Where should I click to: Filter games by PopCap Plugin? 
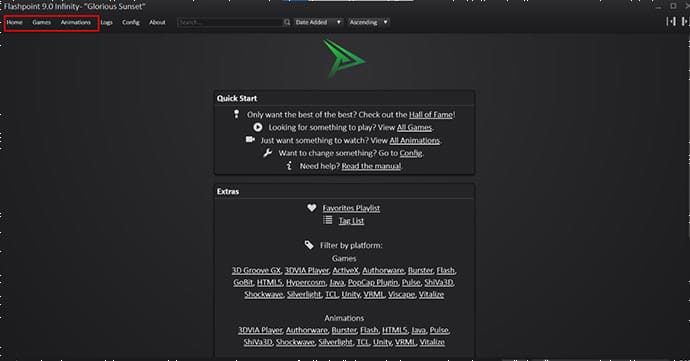(x=373, y=282)
